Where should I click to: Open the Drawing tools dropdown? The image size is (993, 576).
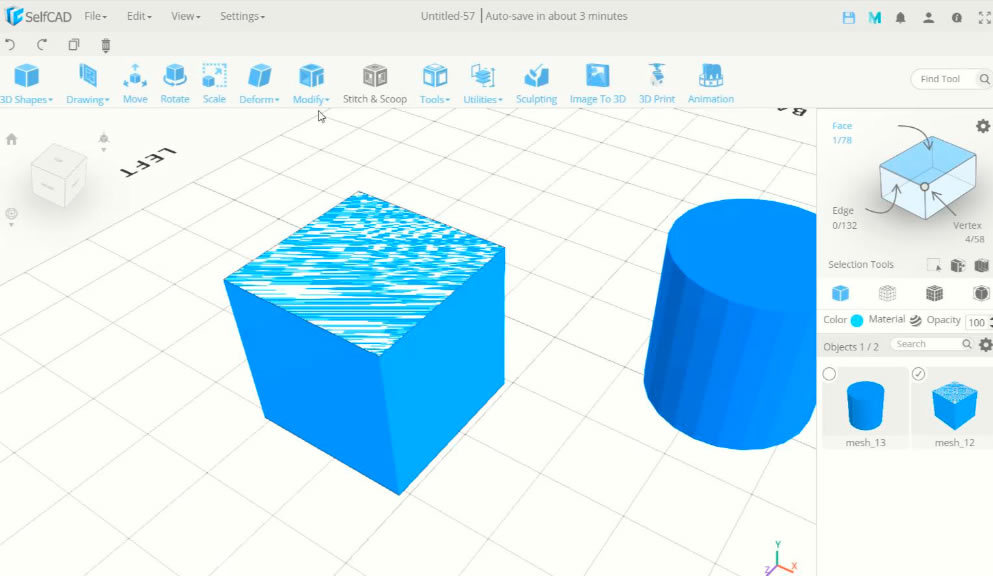(x=87, y=84)
